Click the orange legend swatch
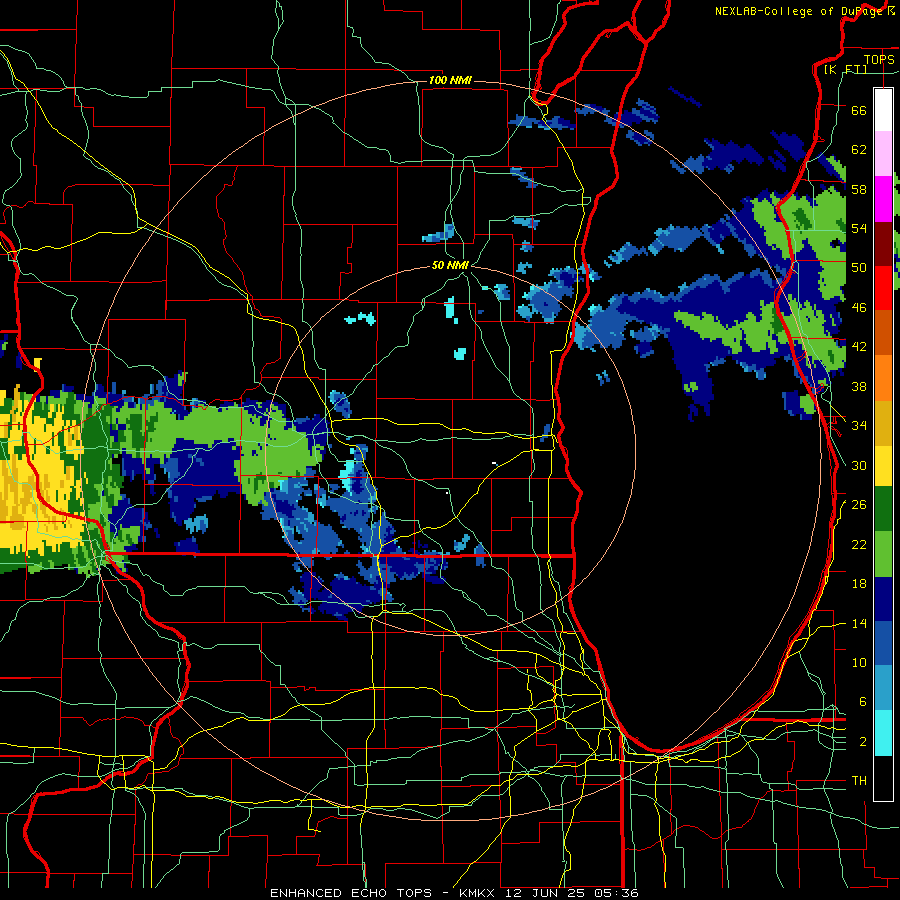Image resolution: width=900 pixels, height=900 pixels. (x=883, y=378)
